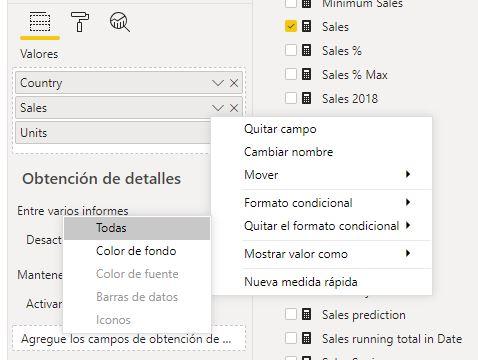Click calculator icon beside Sales running total

click(306, 338)
